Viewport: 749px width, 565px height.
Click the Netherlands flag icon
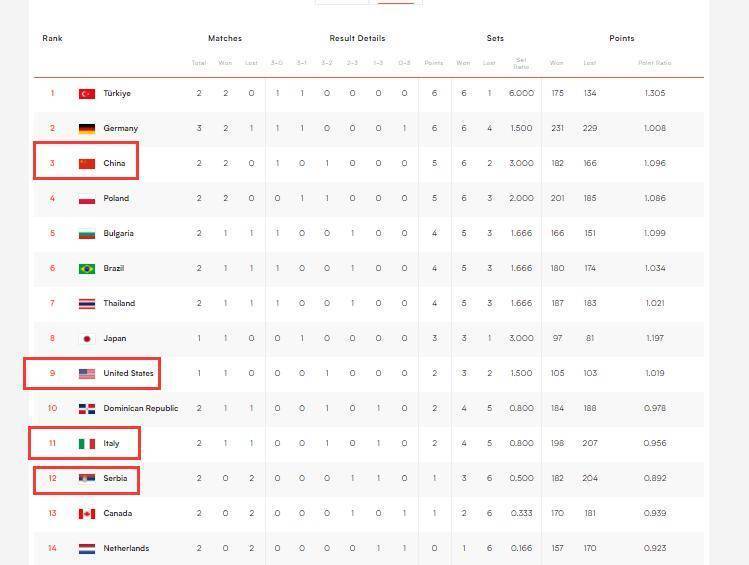tap(87, 548)
